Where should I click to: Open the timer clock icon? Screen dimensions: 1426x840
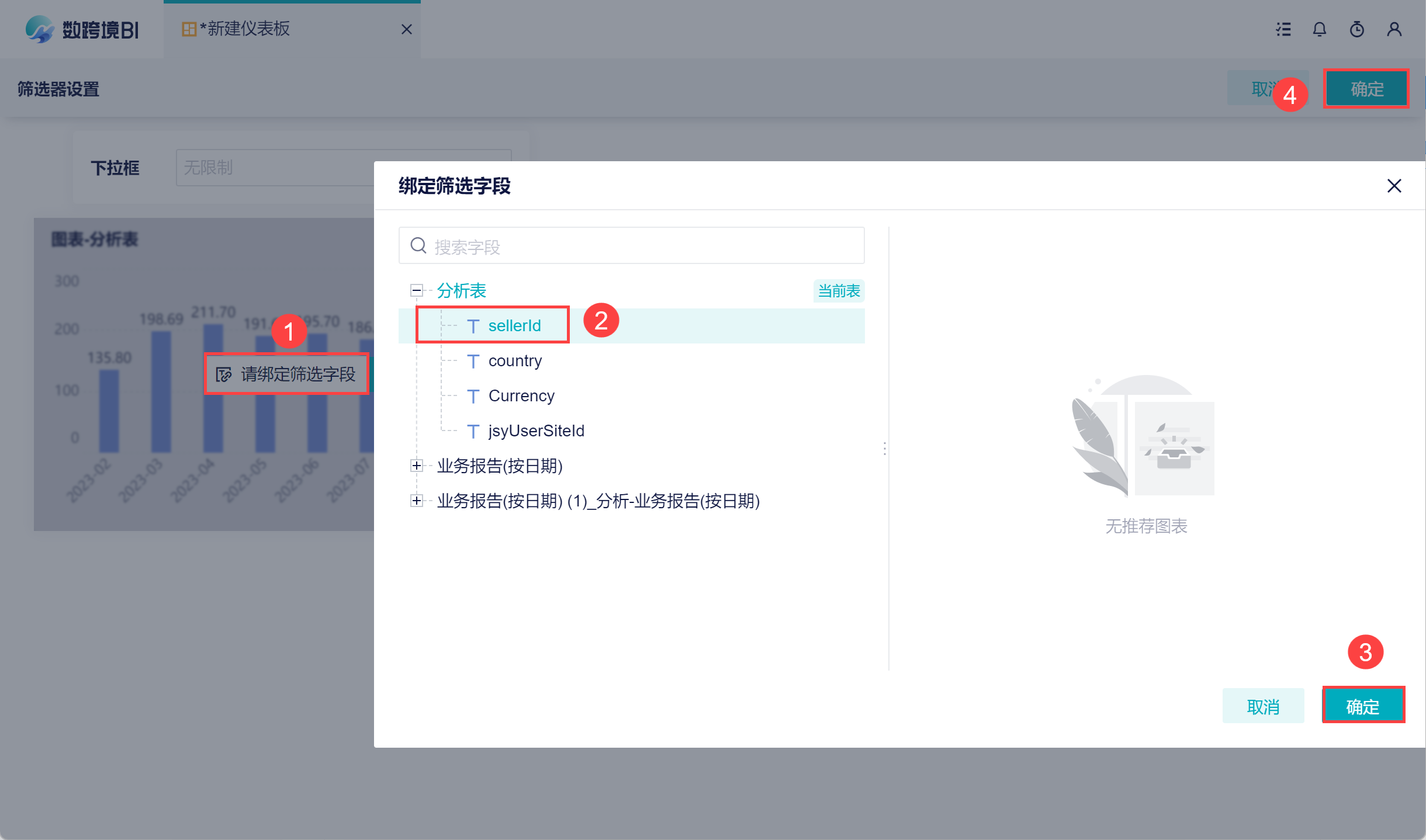click(1357, 29)
